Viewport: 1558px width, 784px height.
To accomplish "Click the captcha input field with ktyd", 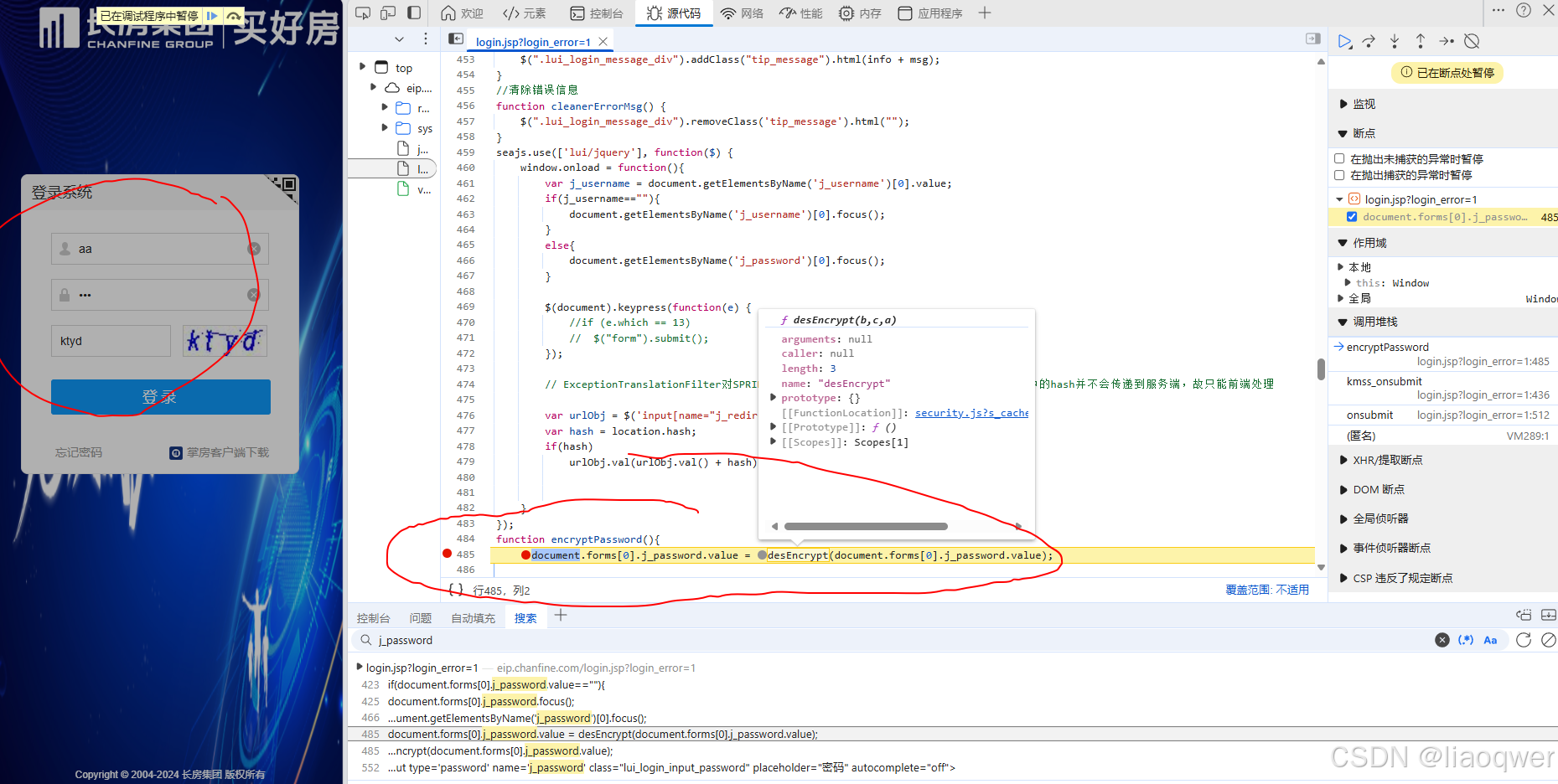I will (111, 341).
